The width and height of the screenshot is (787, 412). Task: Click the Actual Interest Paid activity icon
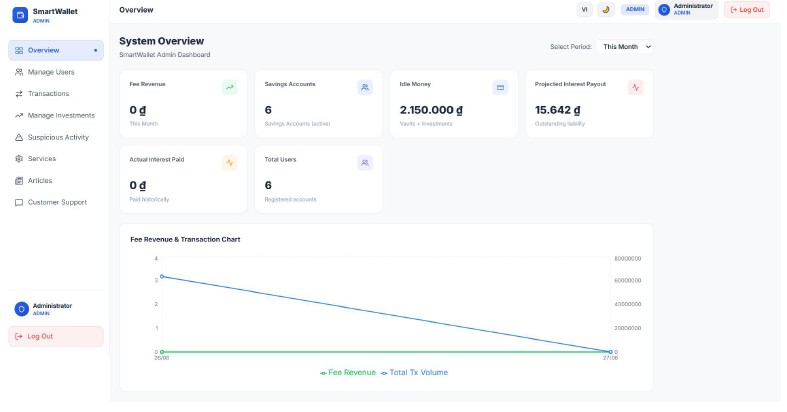pos(229,163)
